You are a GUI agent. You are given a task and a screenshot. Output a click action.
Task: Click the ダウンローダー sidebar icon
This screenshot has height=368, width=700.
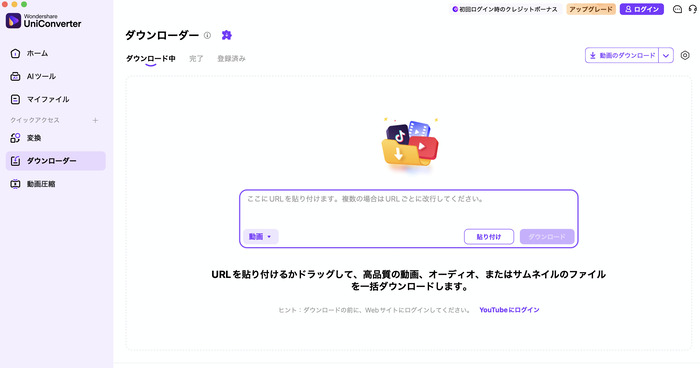[x=15, y=161]
